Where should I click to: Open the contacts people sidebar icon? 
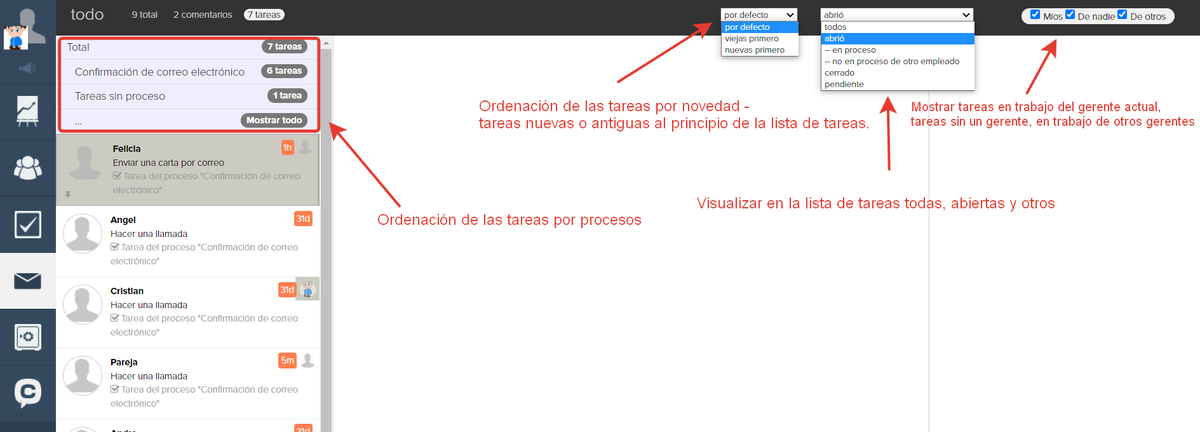coord(27,167)
